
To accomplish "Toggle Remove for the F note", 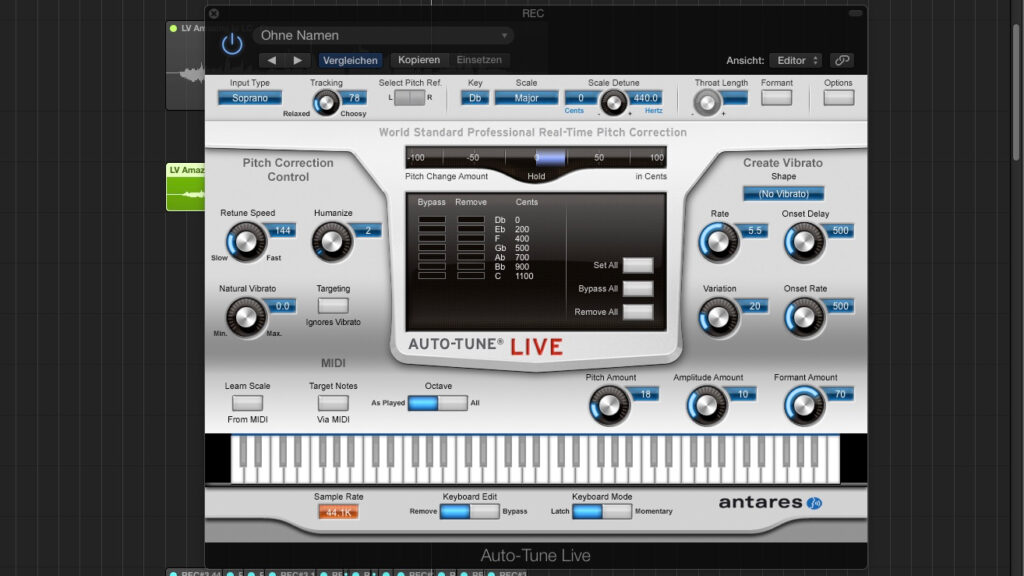I will coord(471,239).
